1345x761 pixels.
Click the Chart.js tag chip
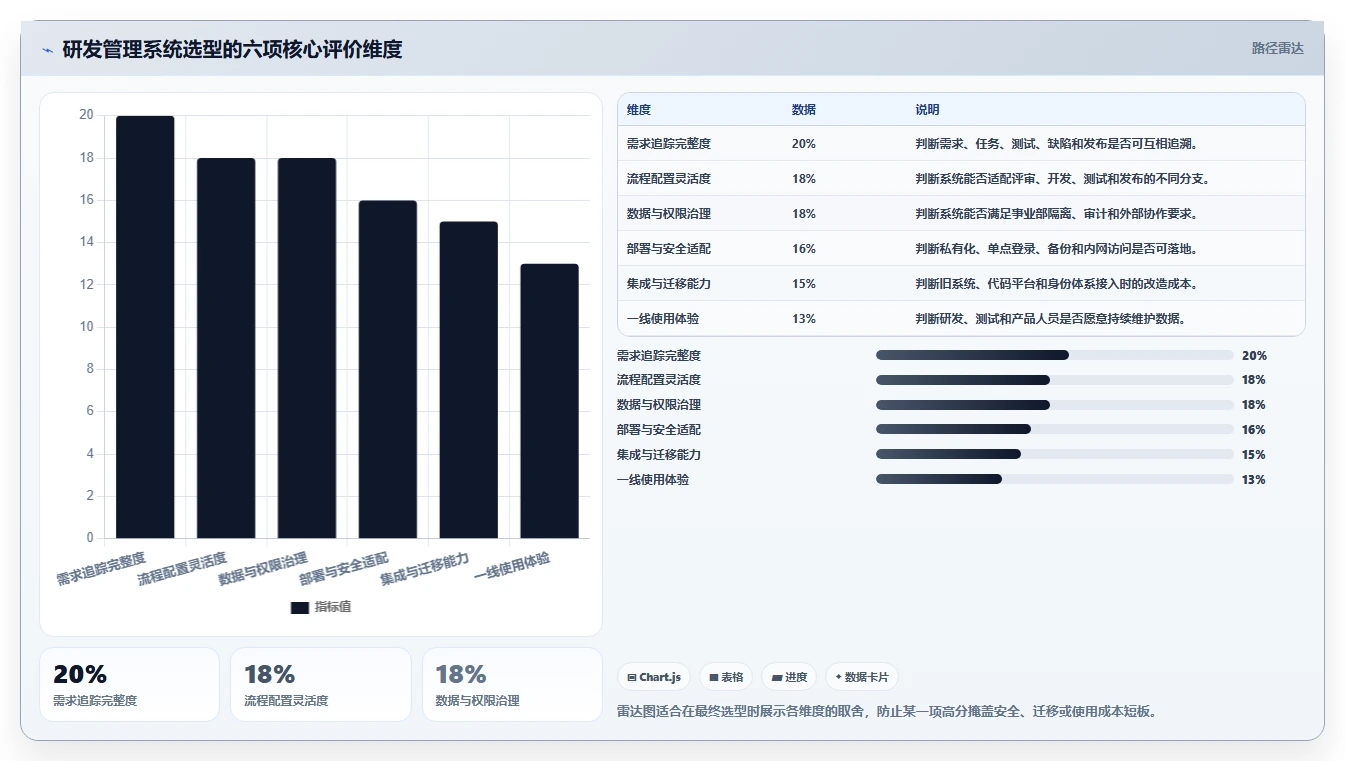click(654, 677)
